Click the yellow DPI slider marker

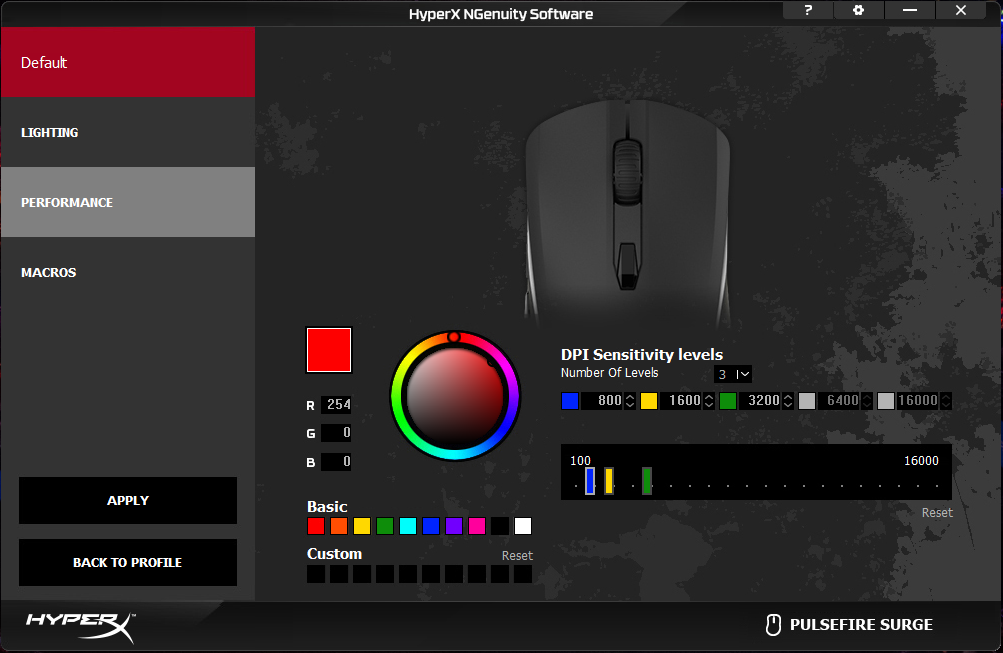coord(609,481)
